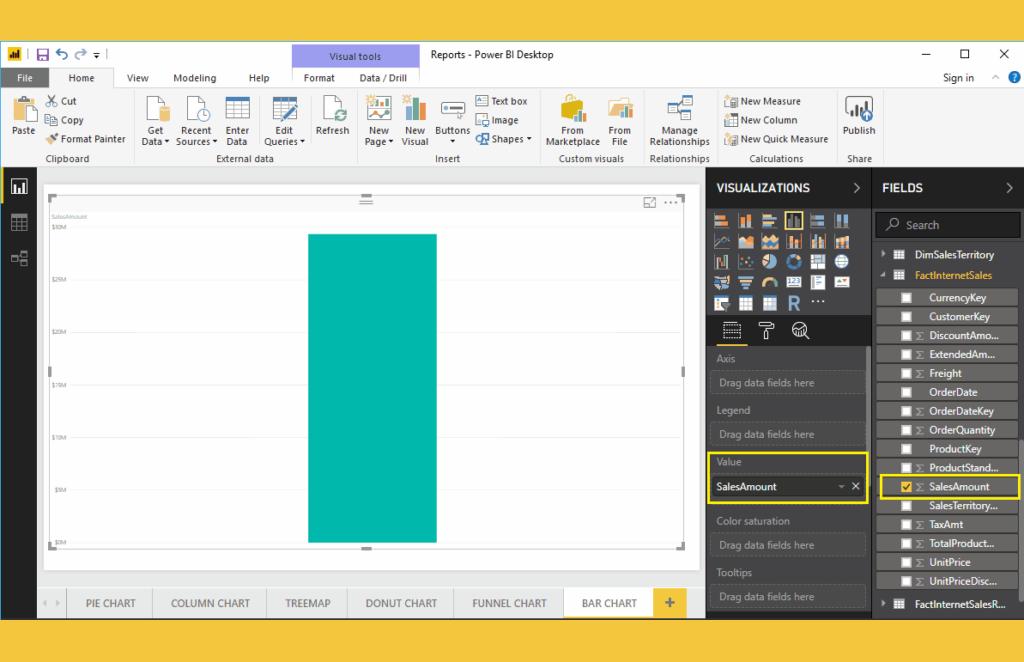Viewport: 1024px width, 662px height.
Task: Switch to Data view in sidebar
Action: click(x=19, y=223)
